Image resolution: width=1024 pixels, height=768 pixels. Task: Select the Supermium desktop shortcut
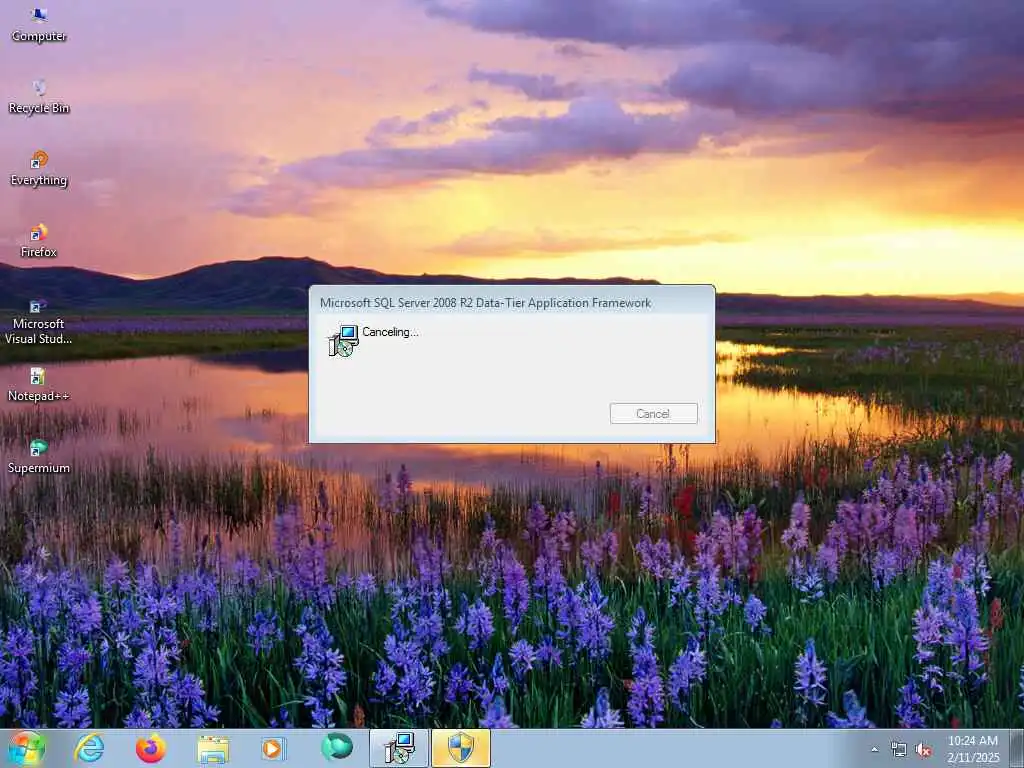39,457
